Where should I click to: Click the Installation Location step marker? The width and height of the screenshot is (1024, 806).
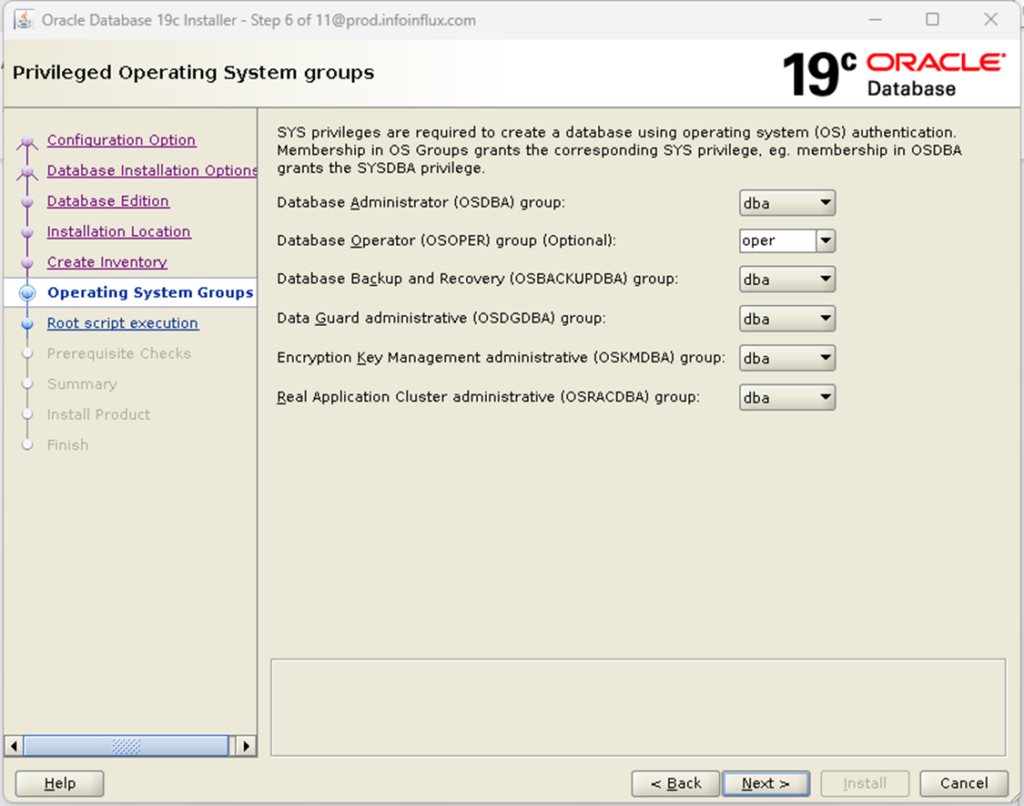(x=29, y=231)
